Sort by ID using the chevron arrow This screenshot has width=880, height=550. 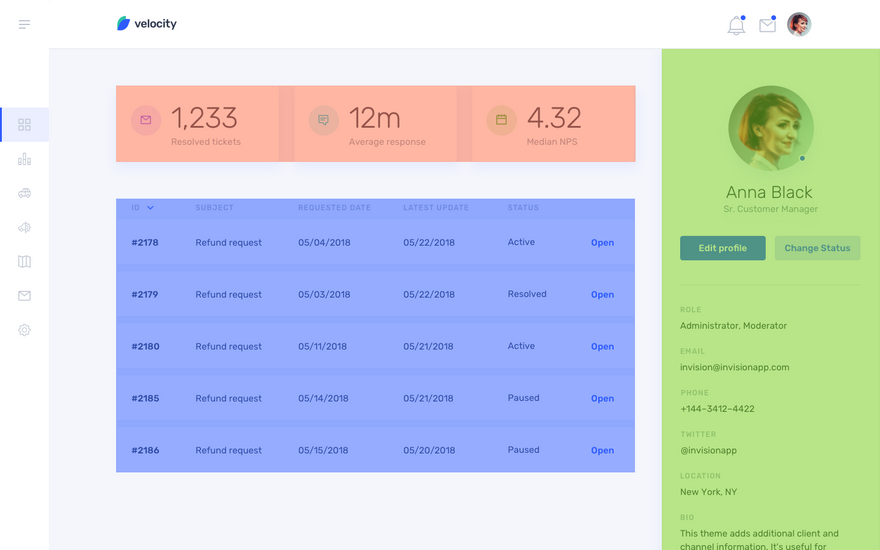pyautogui.click(x=150, y=208)
